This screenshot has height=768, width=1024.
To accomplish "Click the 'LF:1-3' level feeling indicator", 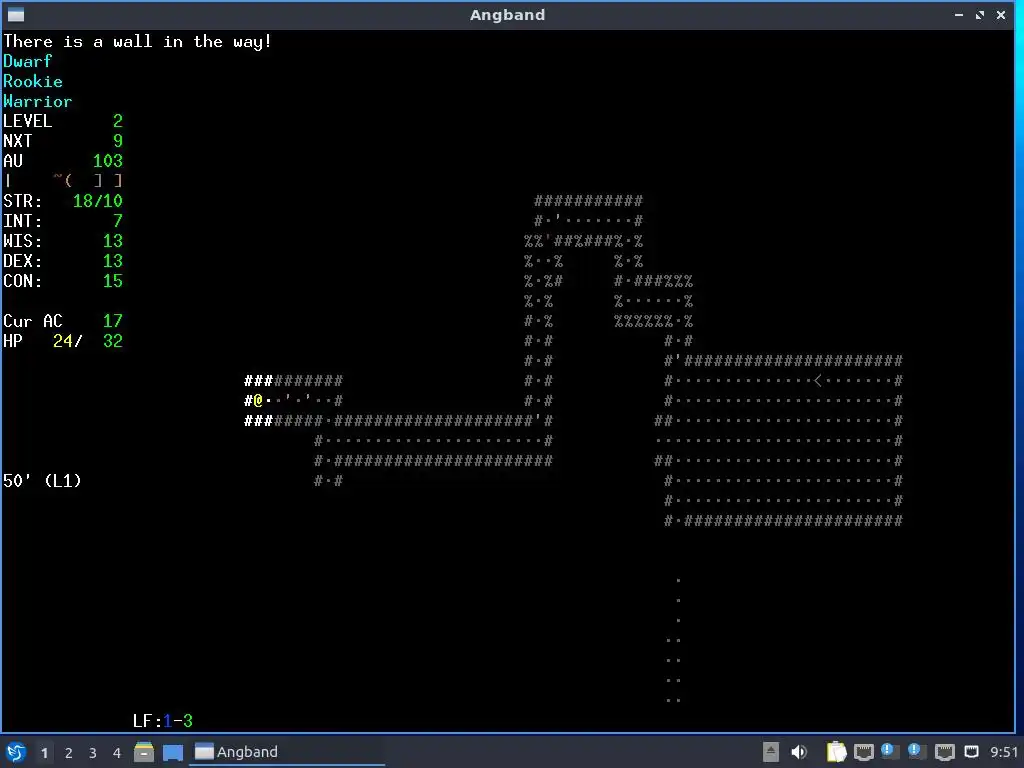I will pyautogui.click(x=163, y=721).
